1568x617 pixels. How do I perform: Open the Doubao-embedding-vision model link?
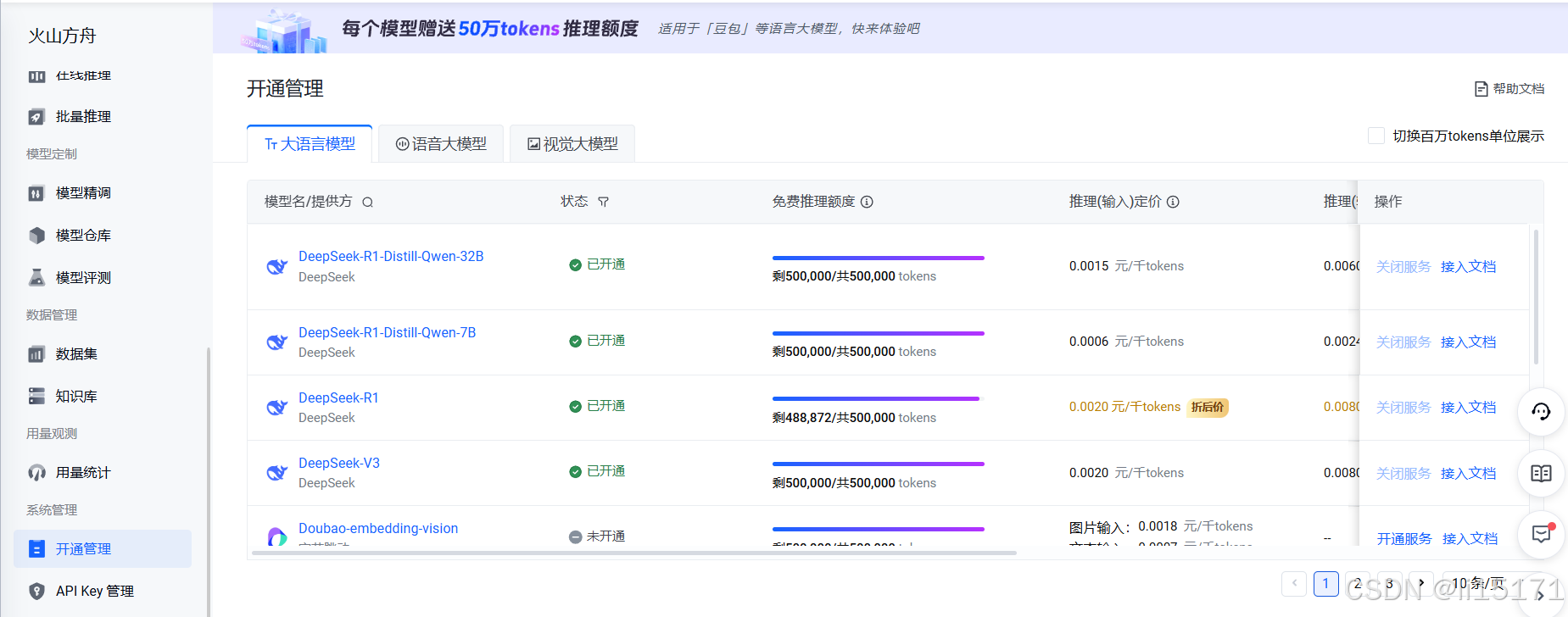[378, 529]
